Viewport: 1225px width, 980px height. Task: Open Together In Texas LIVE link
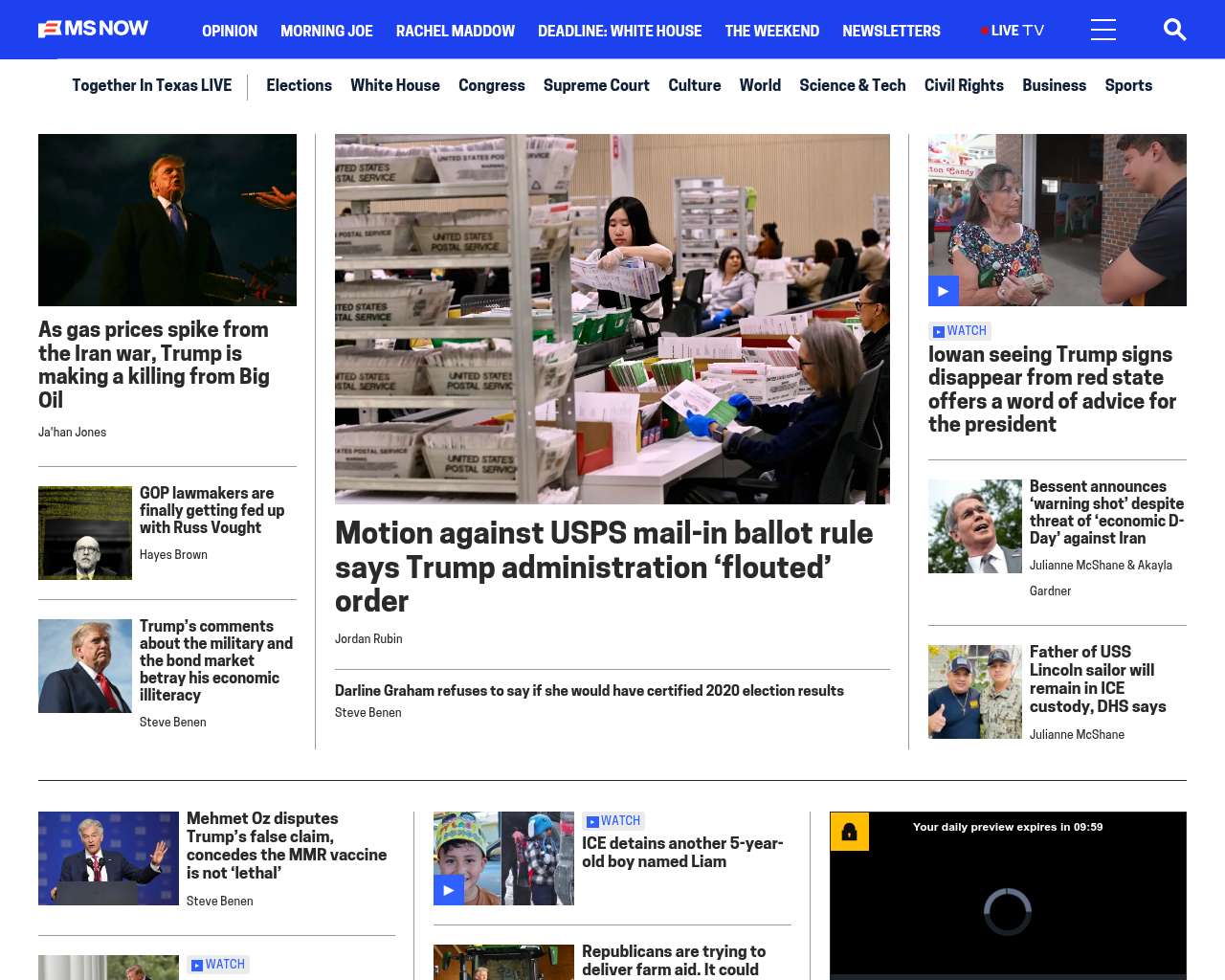[151, 85]
